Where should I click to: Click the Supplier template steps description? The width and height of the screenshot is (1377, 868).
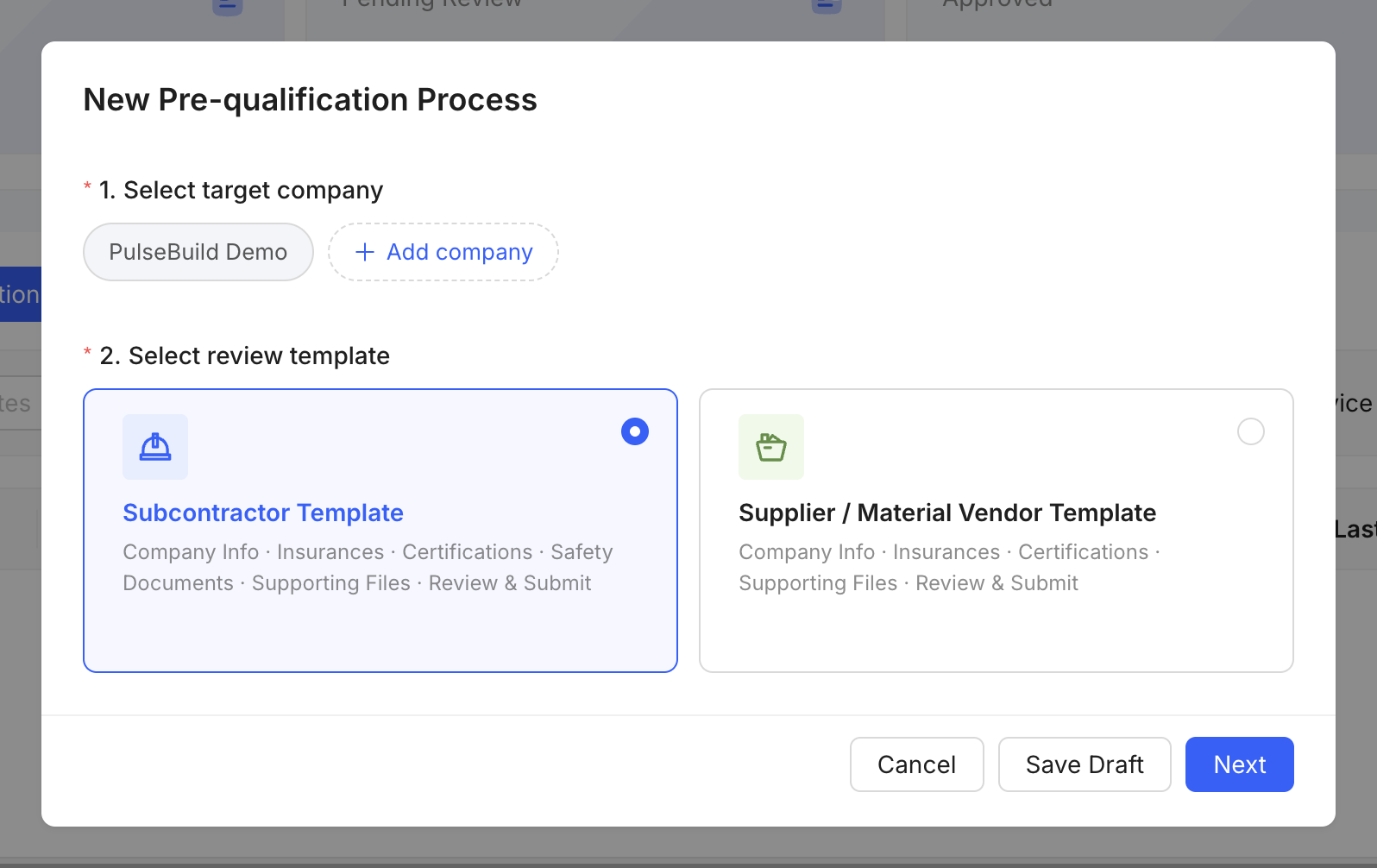coord(949,568)
